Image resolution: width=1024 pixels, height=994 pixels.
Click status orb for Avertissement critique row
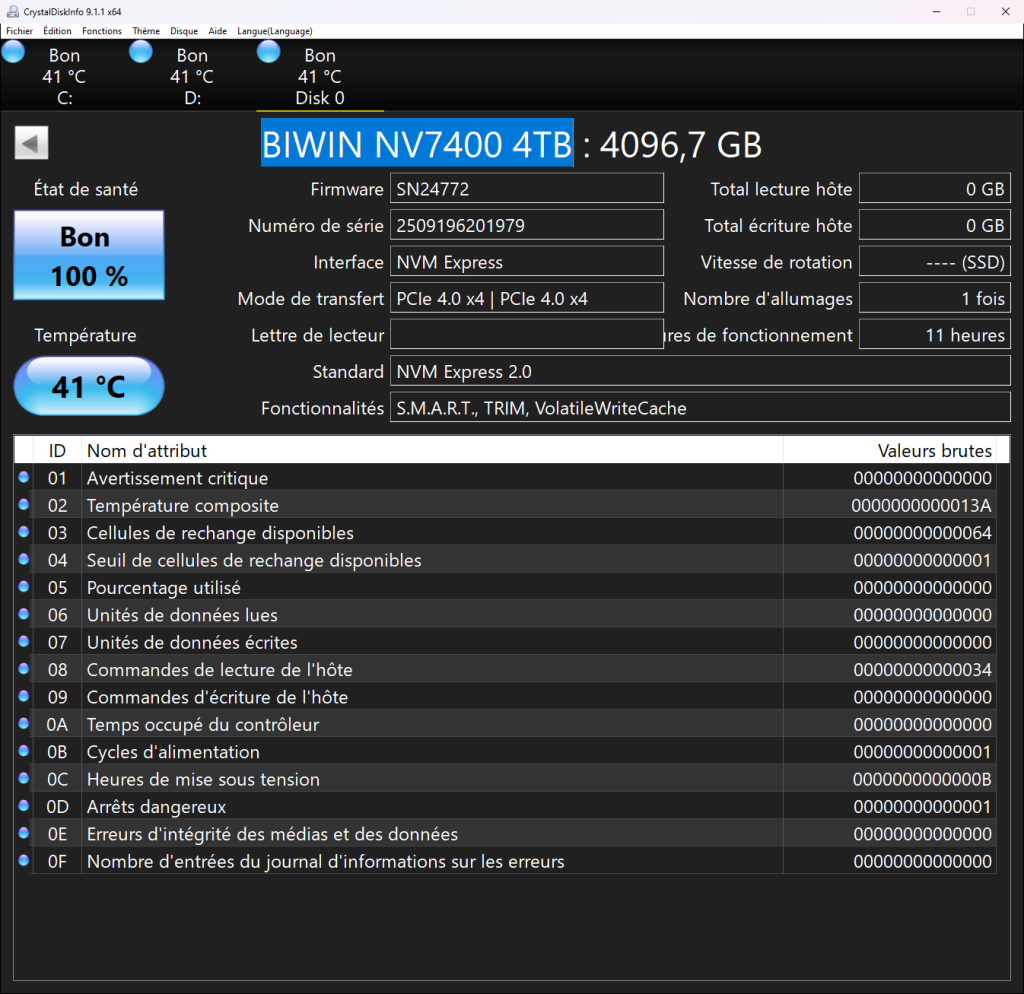(23, 478)
